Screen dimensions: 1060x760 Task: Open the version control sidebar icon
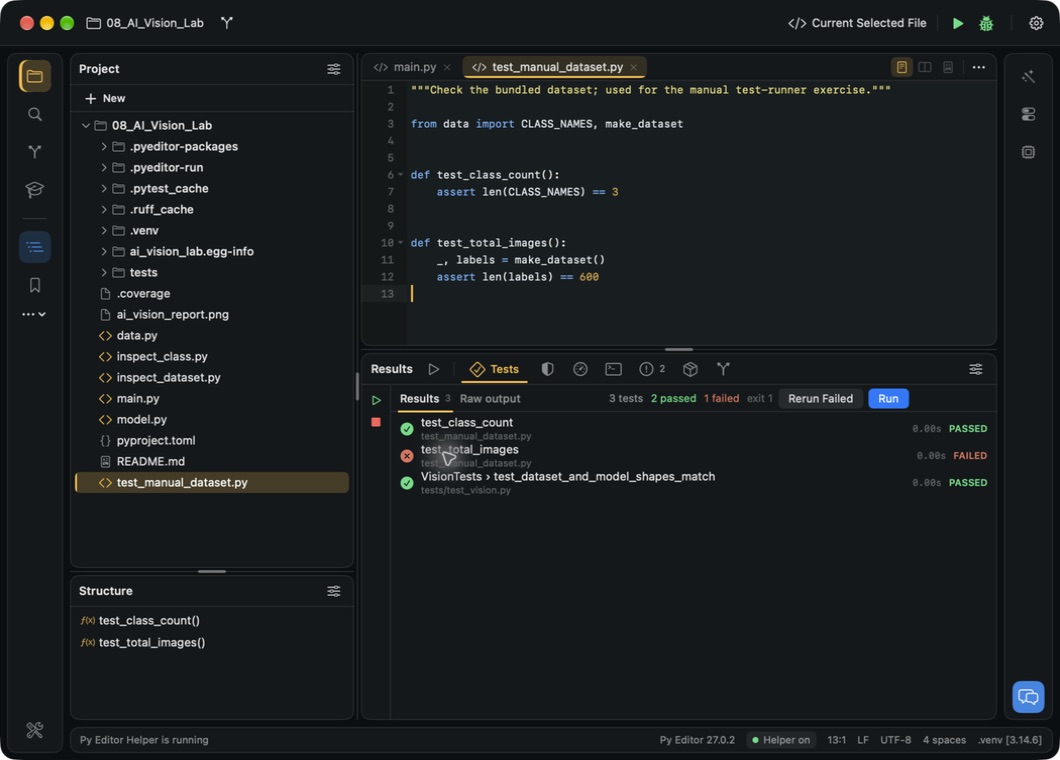[34, 151]
